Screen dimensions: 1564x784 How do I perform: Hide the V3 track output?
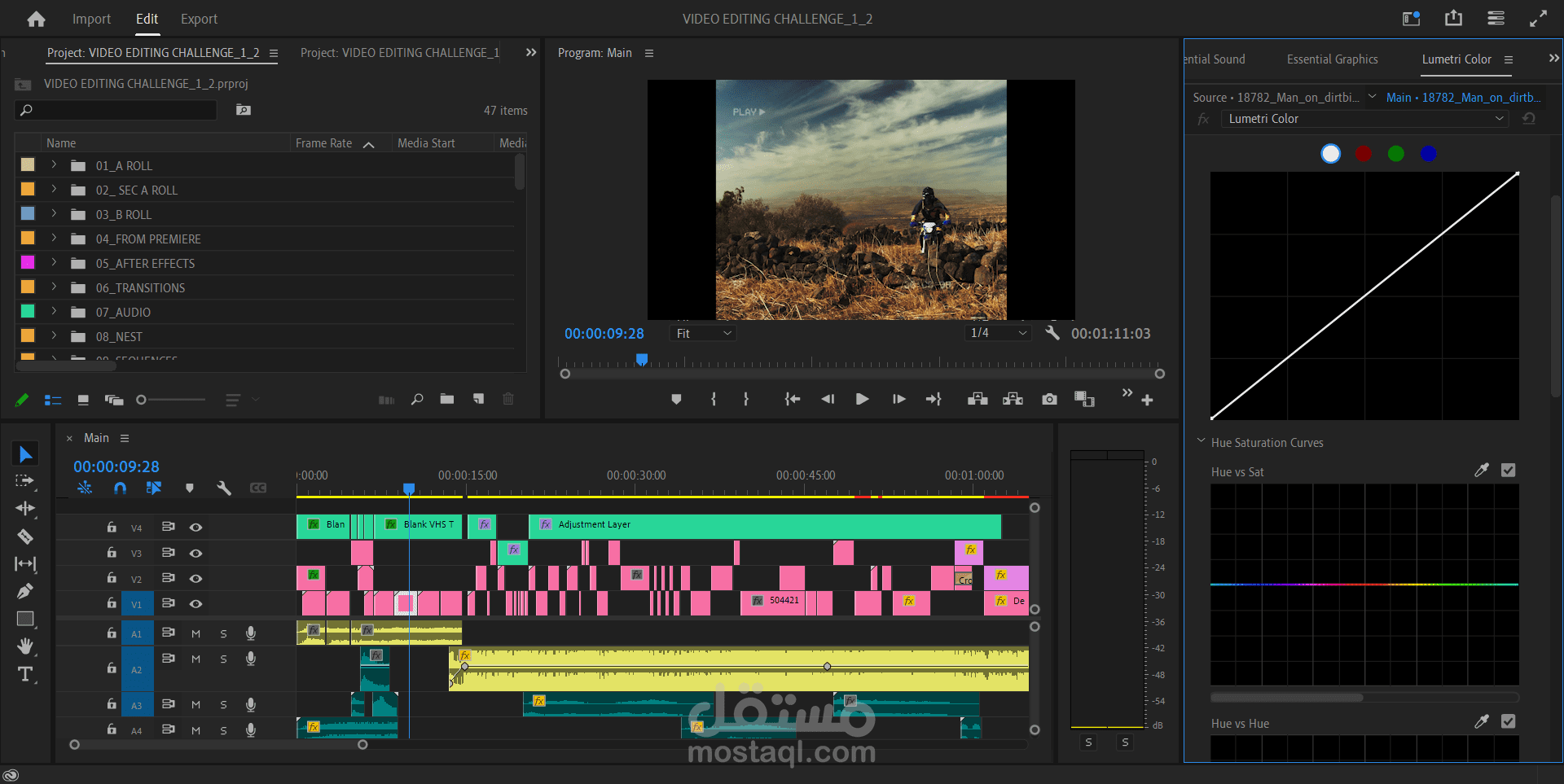coord(195,553)
